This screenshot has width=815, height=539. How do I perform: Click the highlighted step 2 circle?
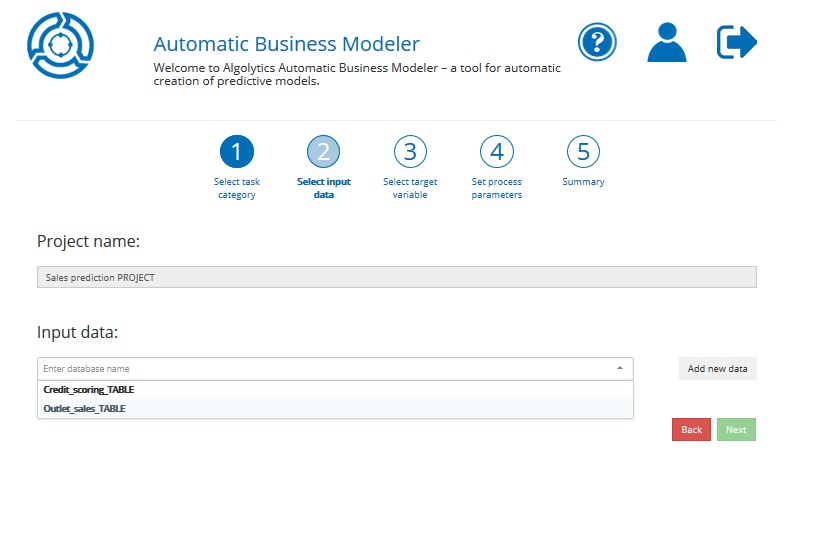[323, 152]
